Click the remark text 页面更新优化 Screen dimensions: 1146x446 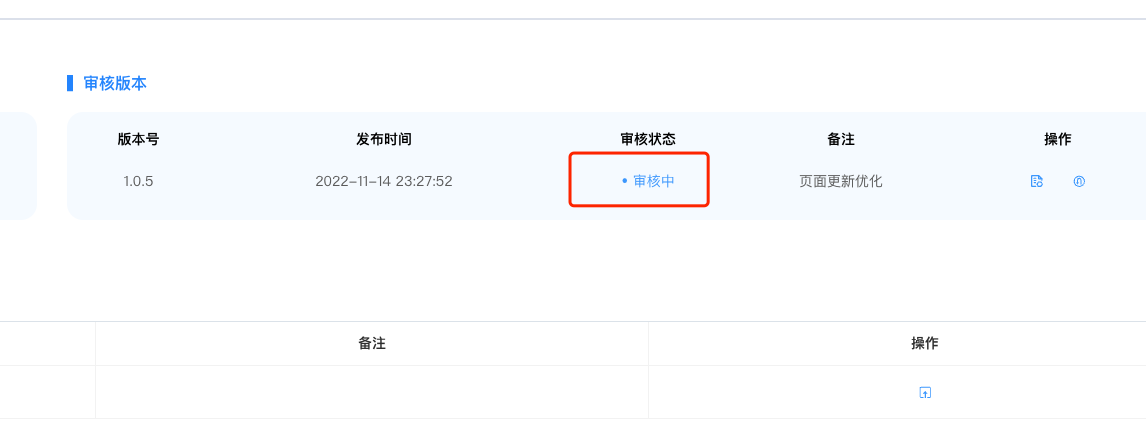pyautogui.click(x=841, y=181)
